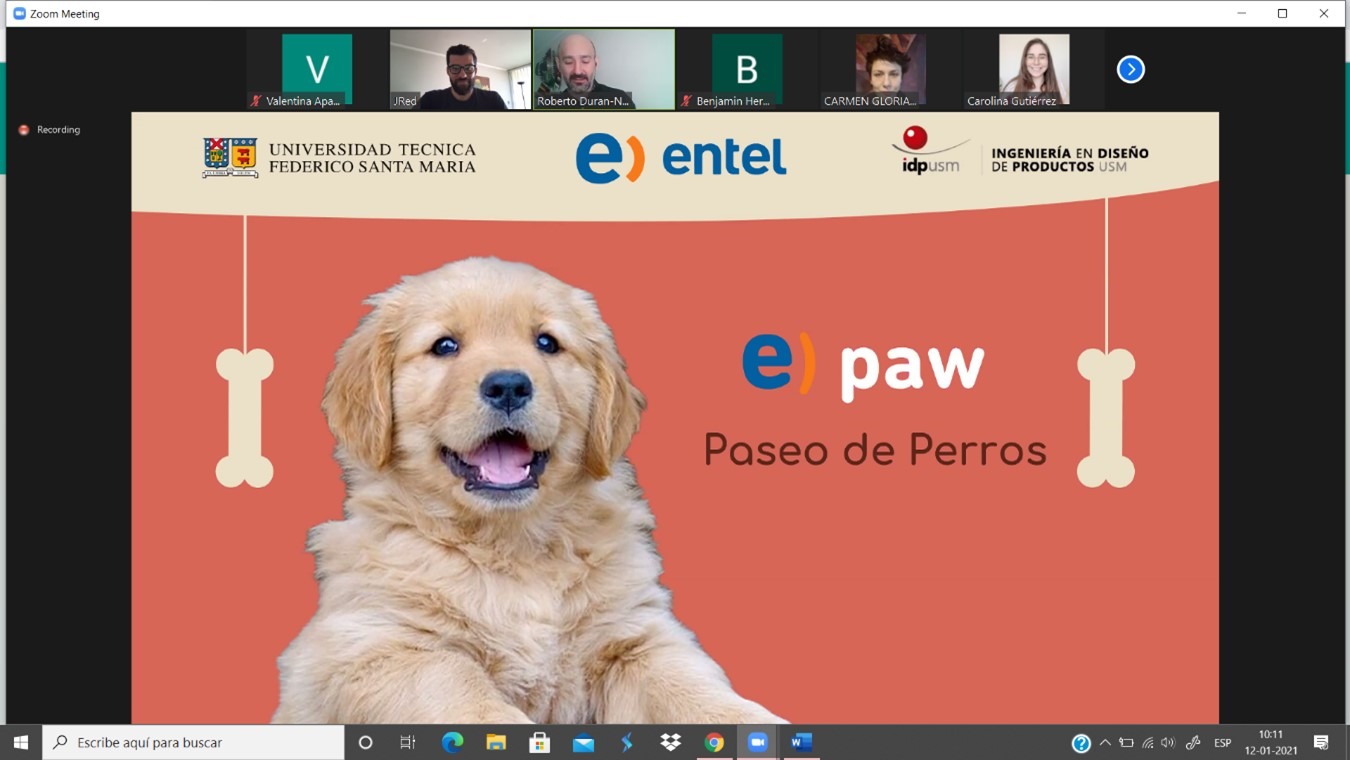Switch ESP keyboard language indicator
The width and height of the screenshot is (1350, 760).
(1222, 743)
